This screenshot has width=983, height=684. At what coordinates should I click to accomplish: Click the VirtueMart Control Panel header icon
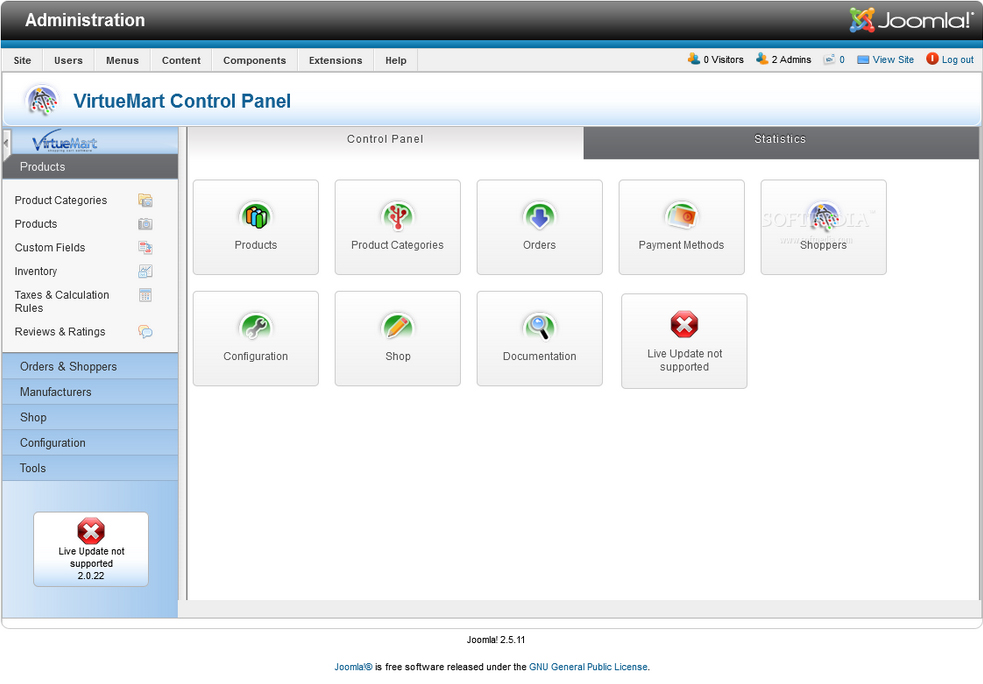click(43, 100)
